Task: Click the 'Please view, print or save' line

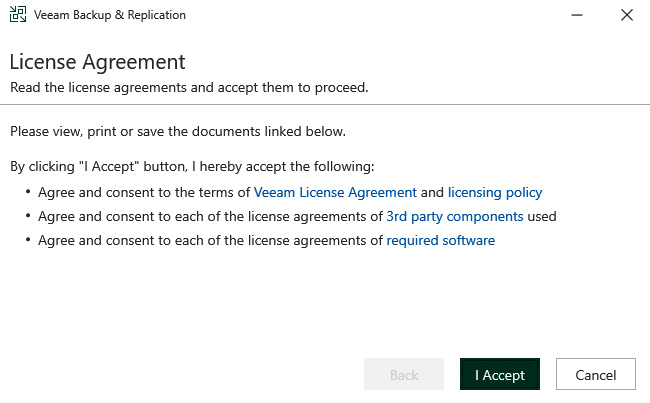Action: point(178,131)
